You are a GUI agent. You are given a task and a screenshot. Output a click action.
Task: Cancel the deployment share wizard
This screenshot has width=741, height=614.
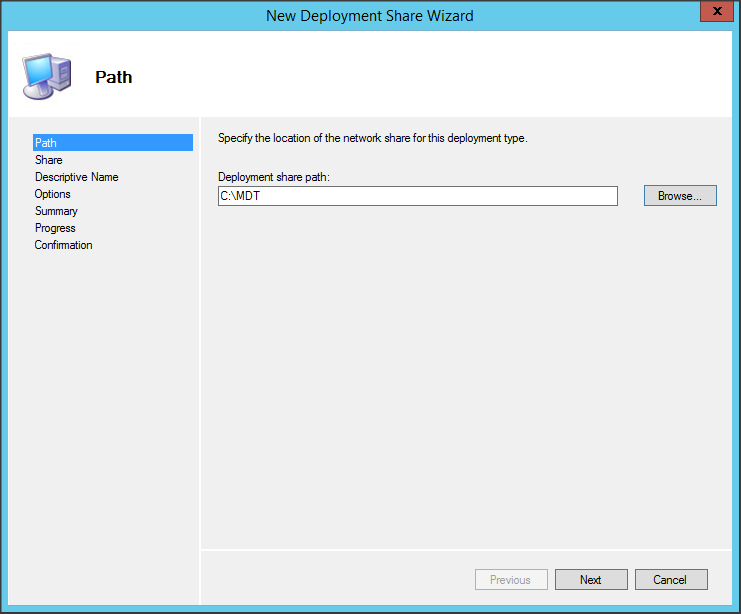[670, 580]
